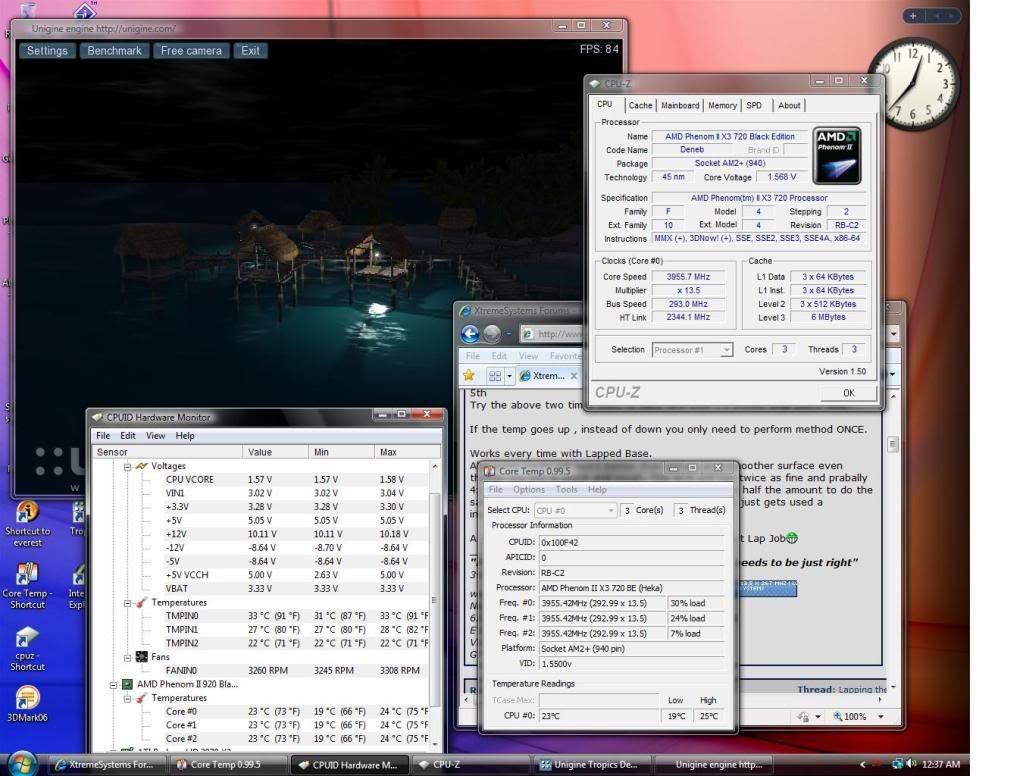
Task: Open the Processor #1 selection dropdown in CPU-Z
Action: (x=692, y=350)
